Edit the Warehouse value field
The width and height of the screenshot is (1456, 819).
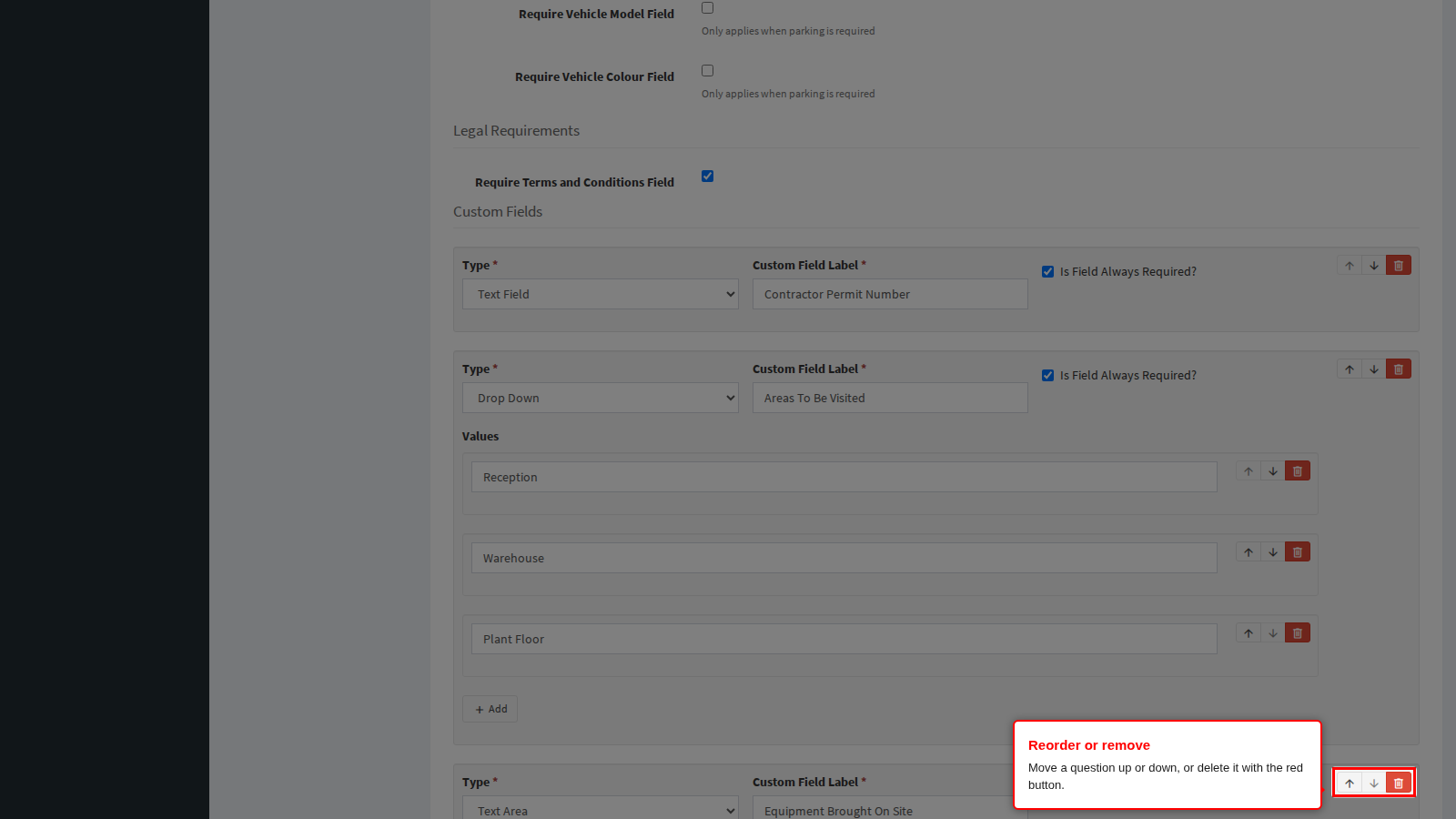[844, 558]
